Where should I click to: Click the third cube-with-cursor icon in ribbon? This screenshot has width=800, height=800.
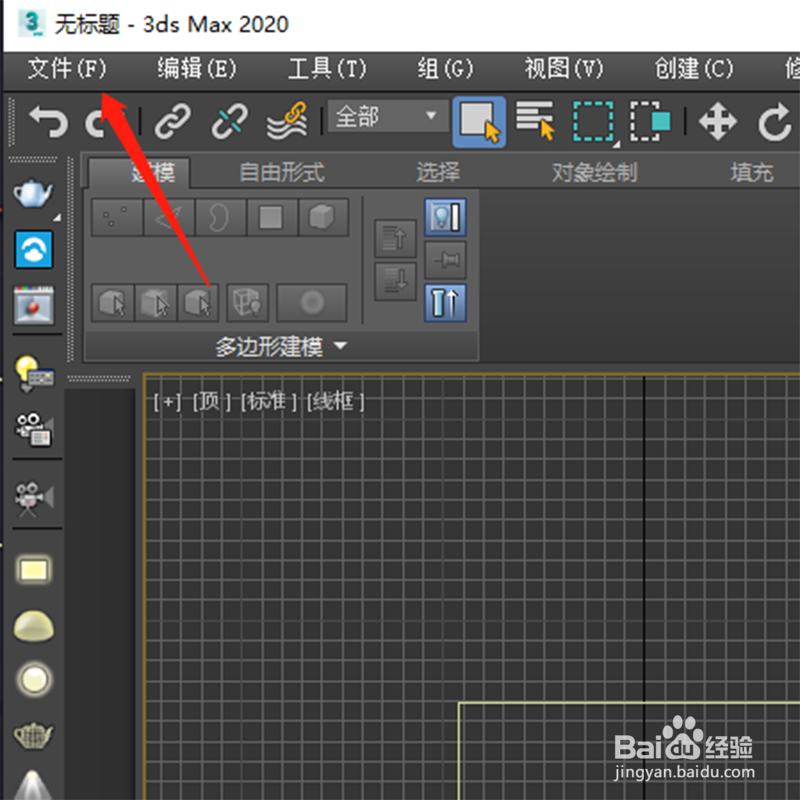coord(198,303)
